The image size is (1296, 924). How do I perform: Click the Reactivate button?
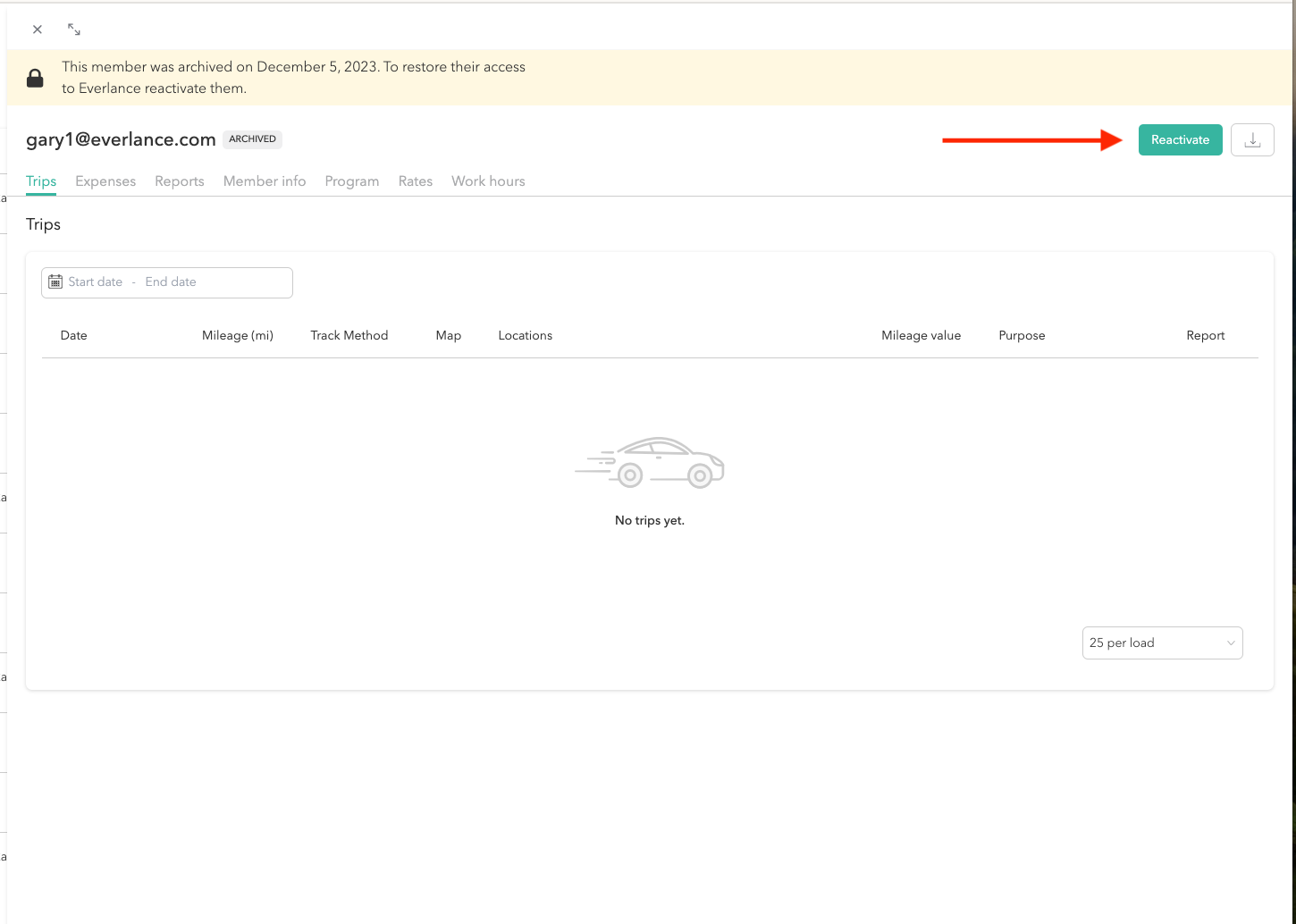[x=1180, y=139]
